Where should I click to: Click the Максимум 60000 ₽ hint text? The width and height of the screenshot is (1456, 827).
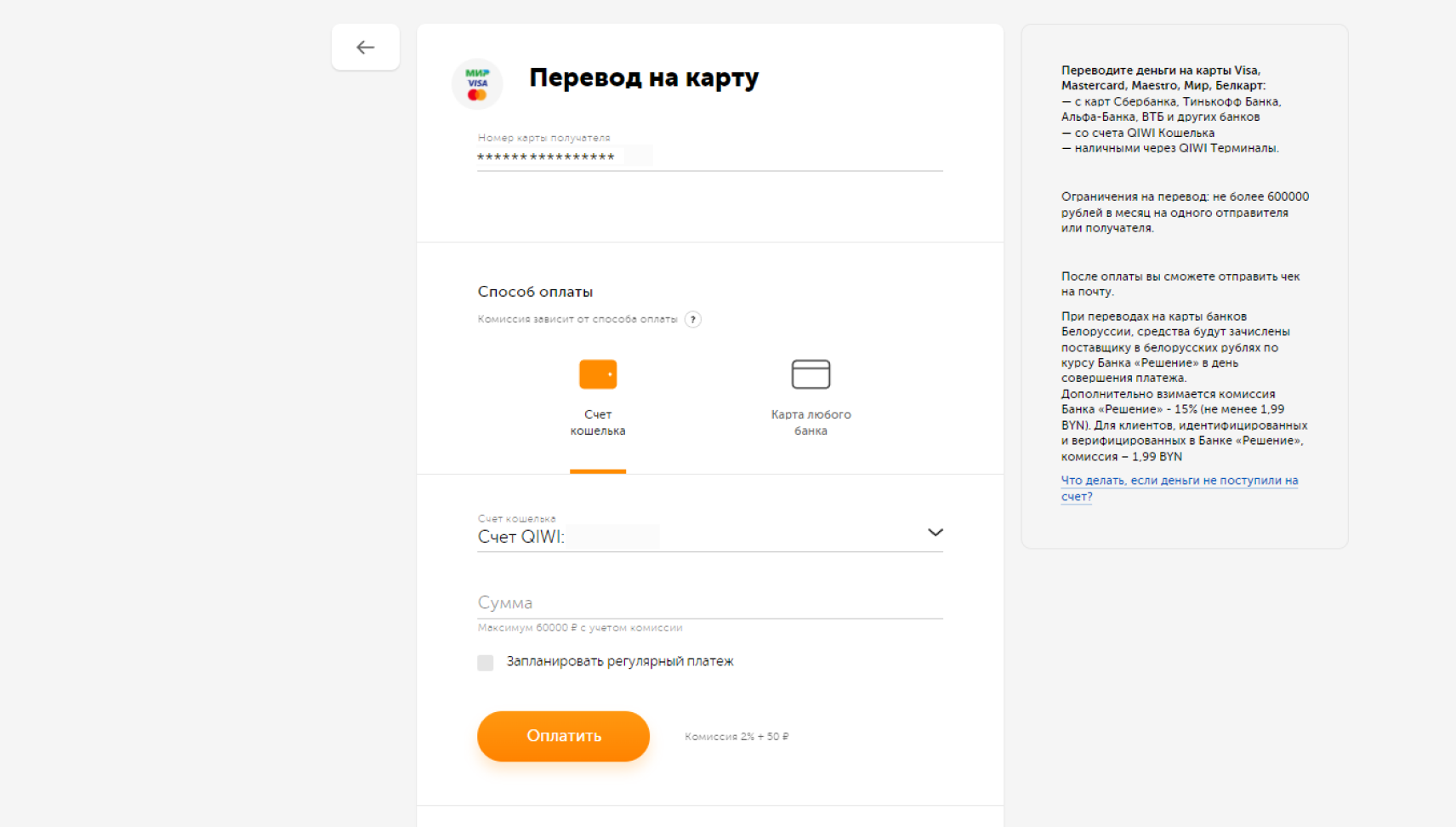pyautogui.click(x=580, y=628)
